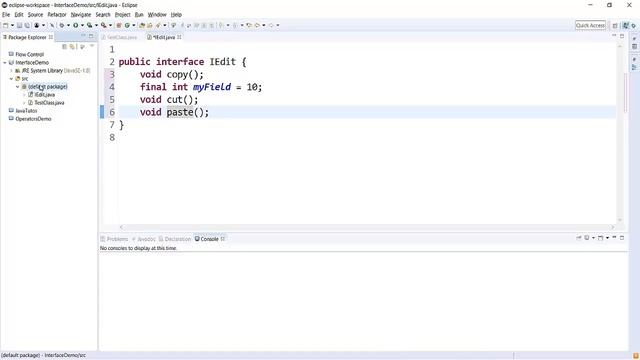Open the Open Console dropdown arrow
This screenshot has height=360, width=640.
607,238
